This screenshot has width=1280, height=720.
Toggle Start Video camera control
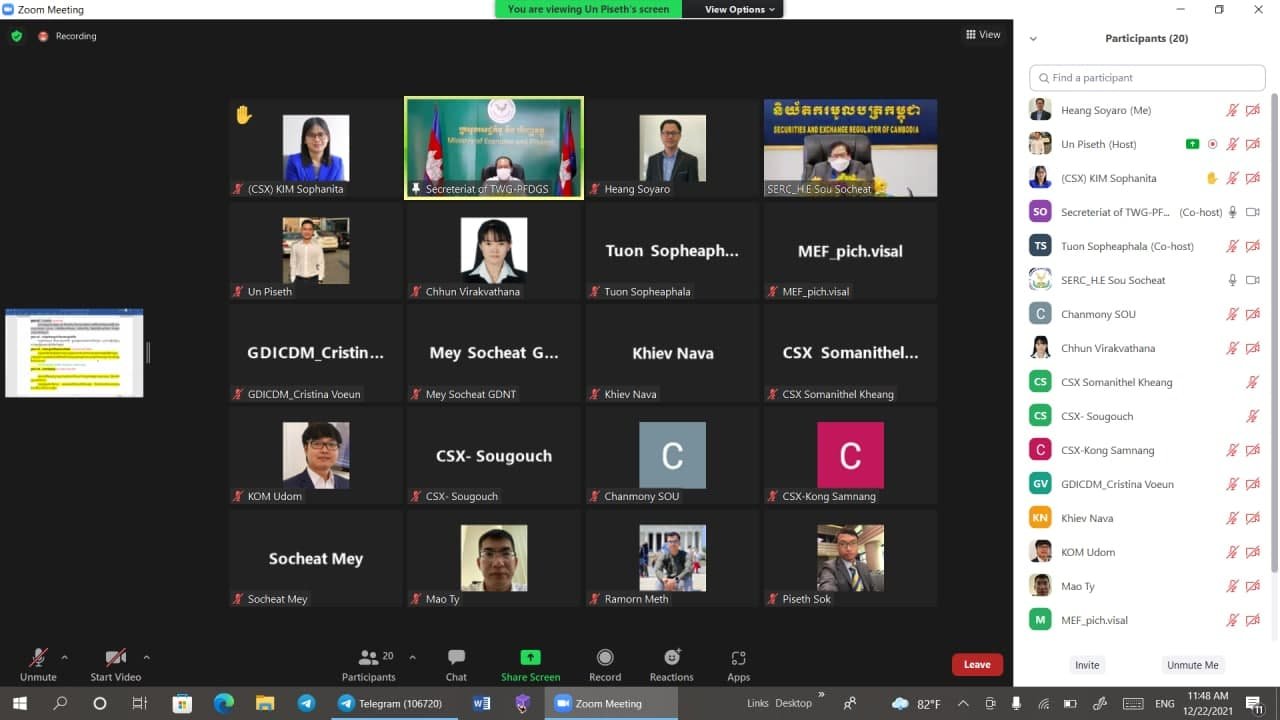click(x=115, y=658)
